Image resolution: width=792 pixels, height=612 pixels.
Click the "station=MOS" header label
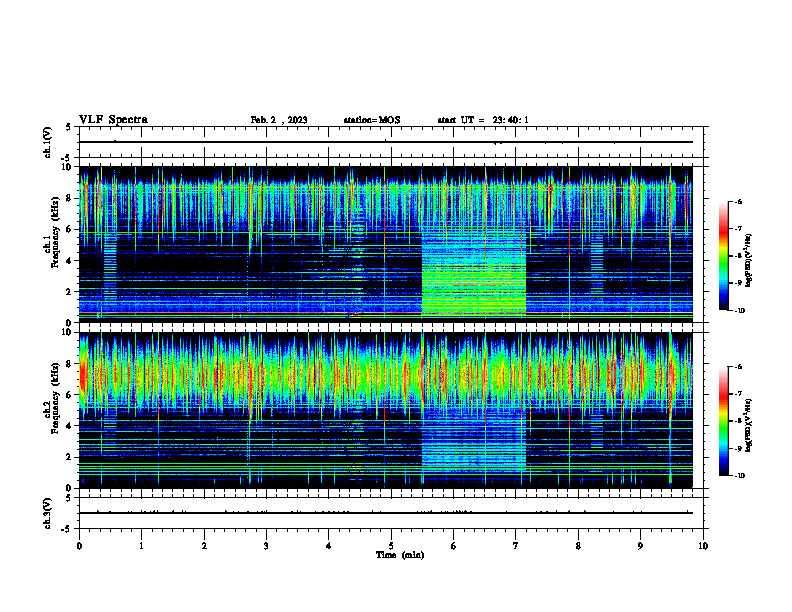pyautogui.click(x=372, y=120)
